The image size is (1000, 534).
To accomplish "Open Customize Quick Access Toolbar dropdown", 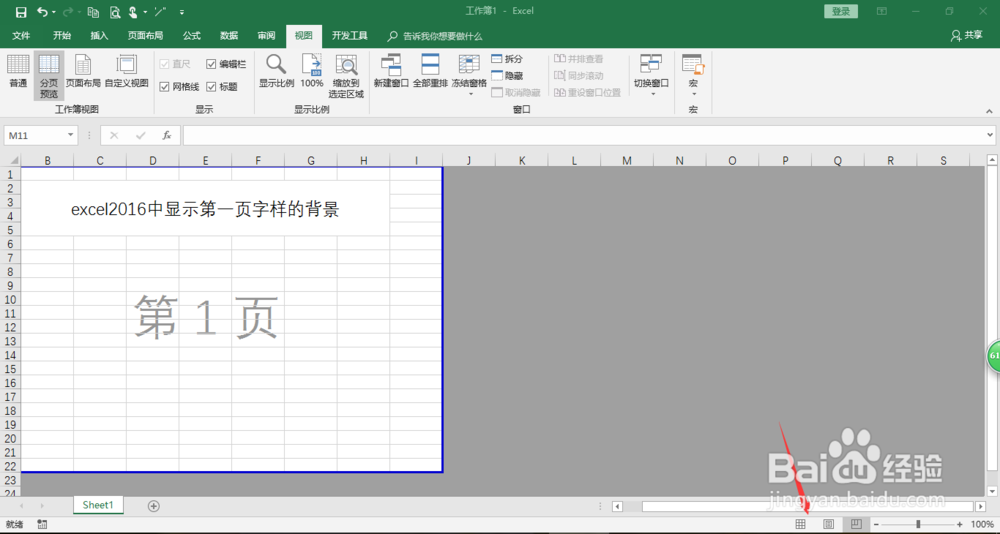I will [182, 12].
